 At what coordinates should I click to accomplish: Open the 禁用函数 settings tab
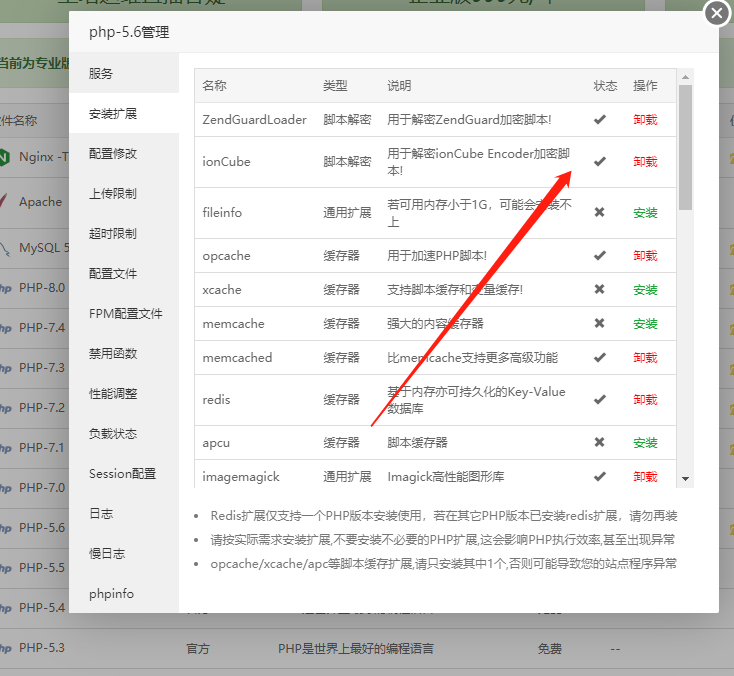pos(113,354)
